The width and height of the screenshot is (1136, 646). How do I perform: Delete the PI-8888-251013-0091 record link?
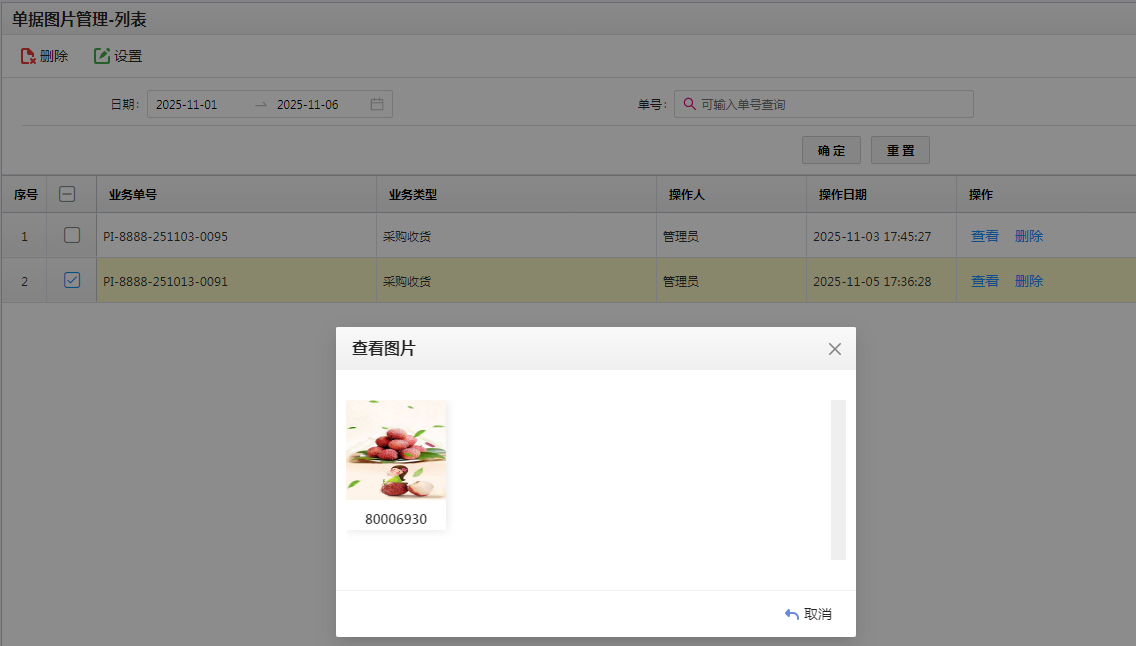click(1028, 281)
